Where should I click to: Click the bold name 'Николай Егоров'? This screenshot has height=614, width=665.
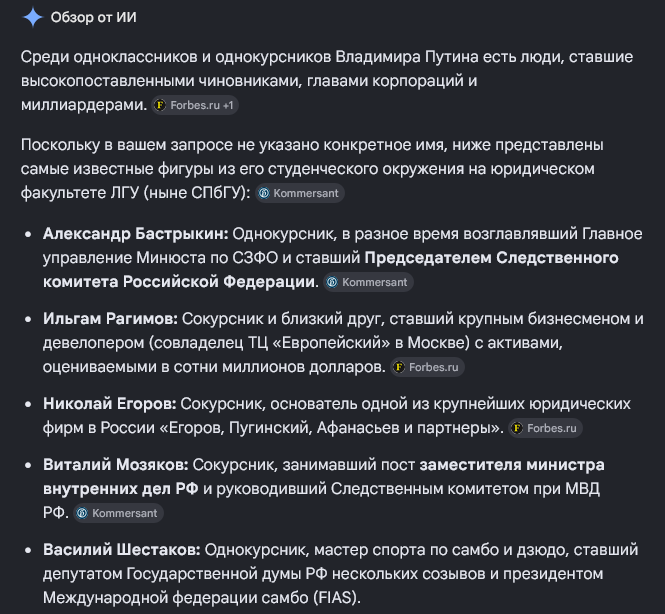pos(109,404)
